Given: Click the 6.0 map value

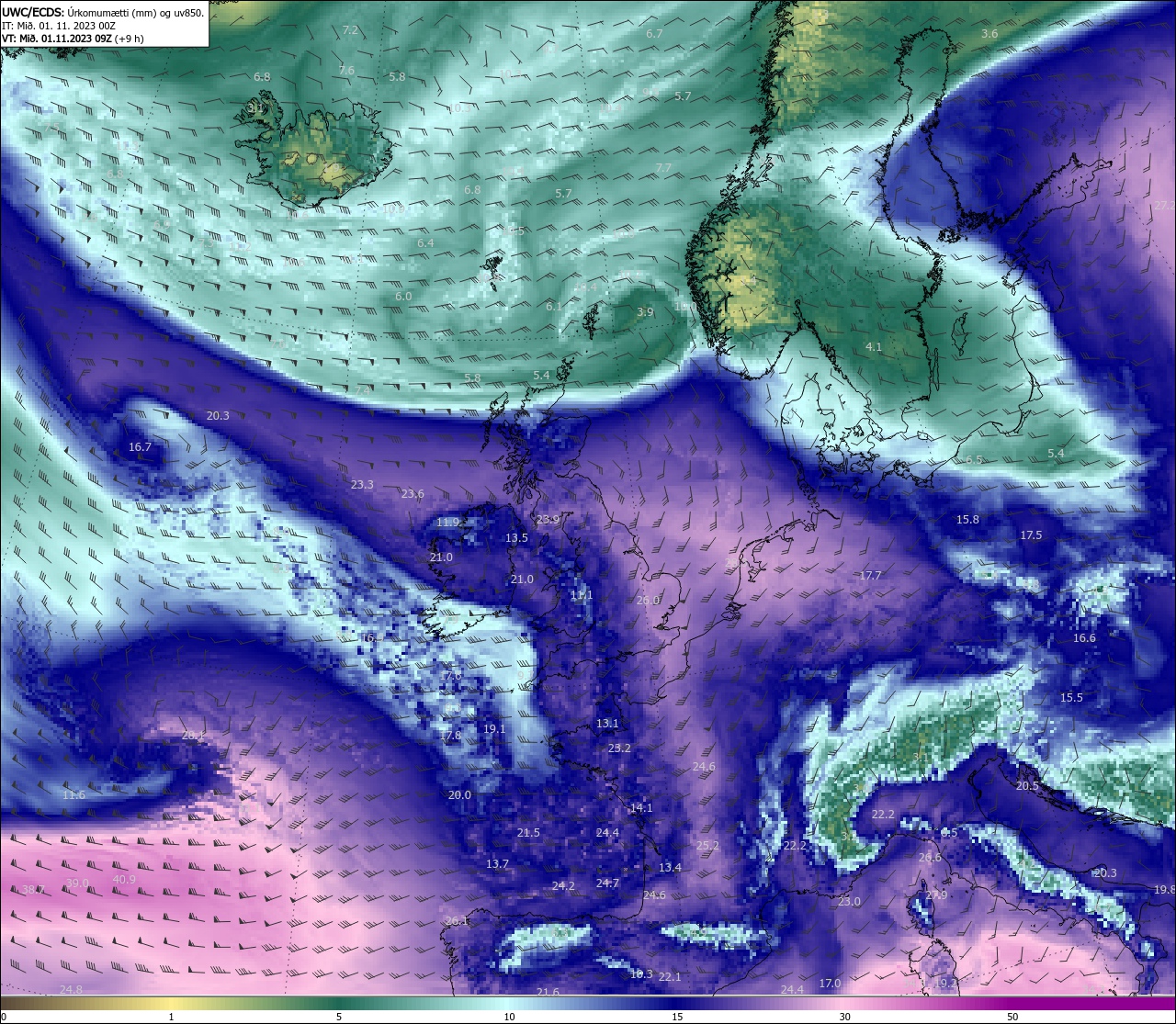Looking at the screenshot, I should pyautogui.click(x=403, y=297).
